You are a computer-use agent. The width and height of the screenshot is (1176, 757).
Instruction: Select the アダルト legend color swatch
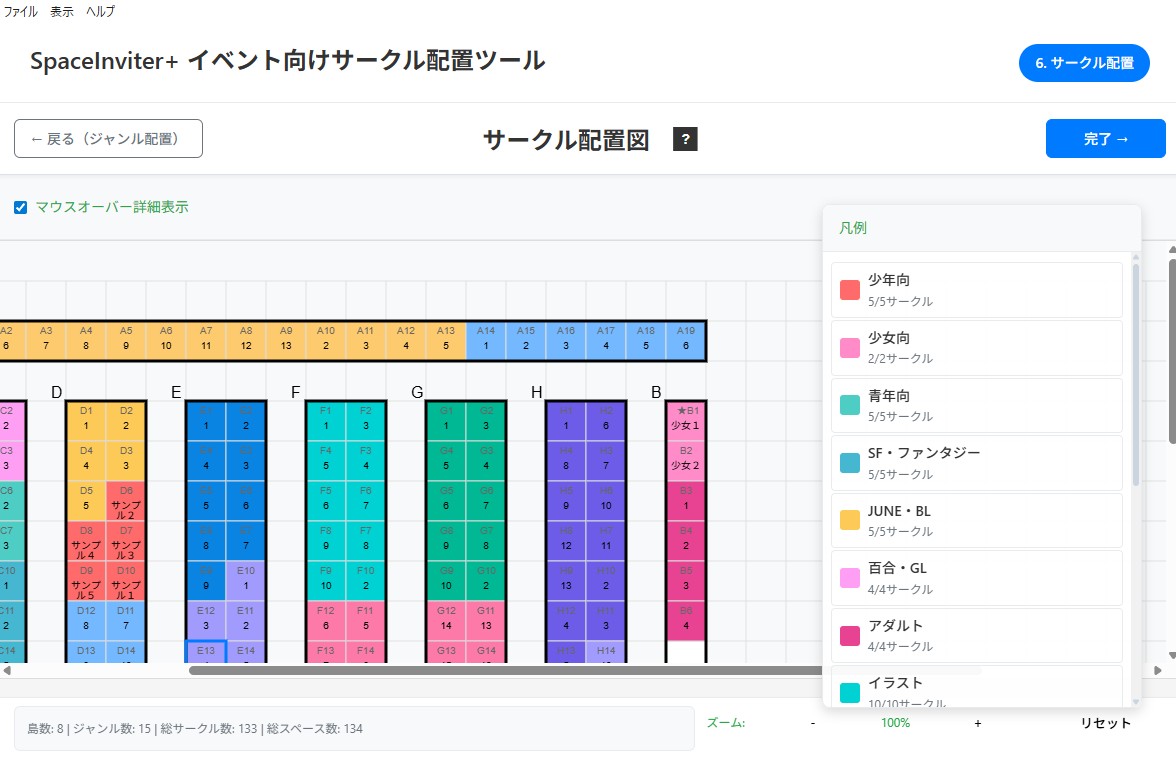[852, 635]
